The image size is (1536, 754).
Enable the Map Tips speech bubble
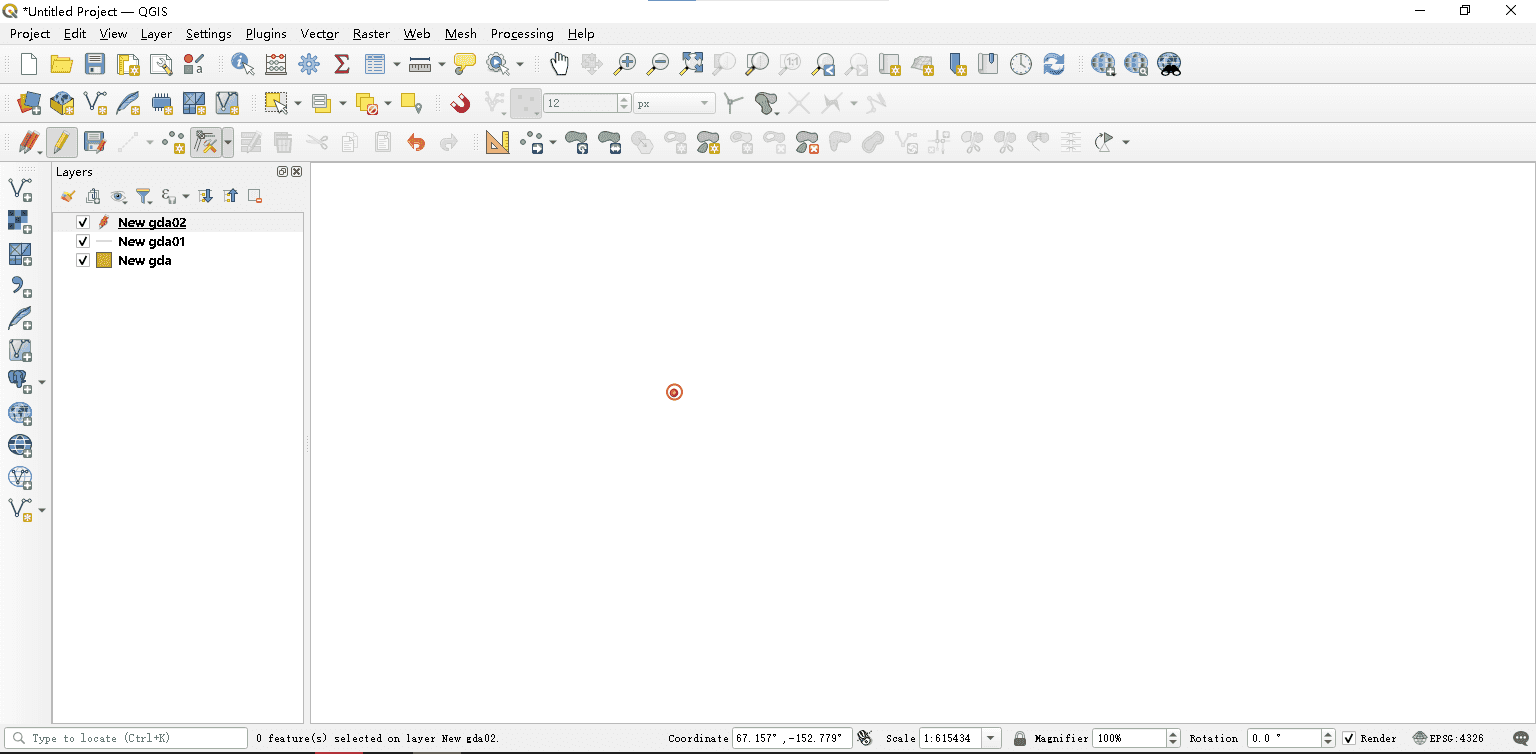point(464,64)
